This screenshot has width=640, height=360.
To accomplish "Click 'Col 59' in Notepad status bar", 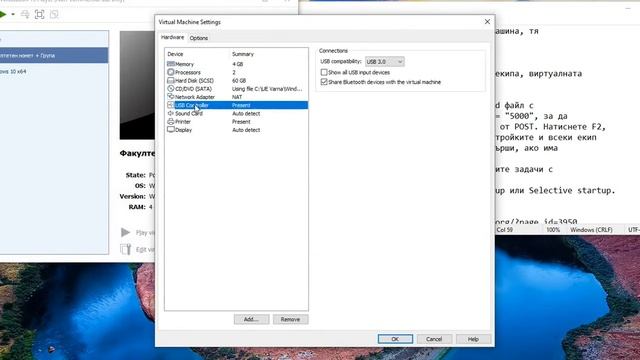I will tap(505, 230).
